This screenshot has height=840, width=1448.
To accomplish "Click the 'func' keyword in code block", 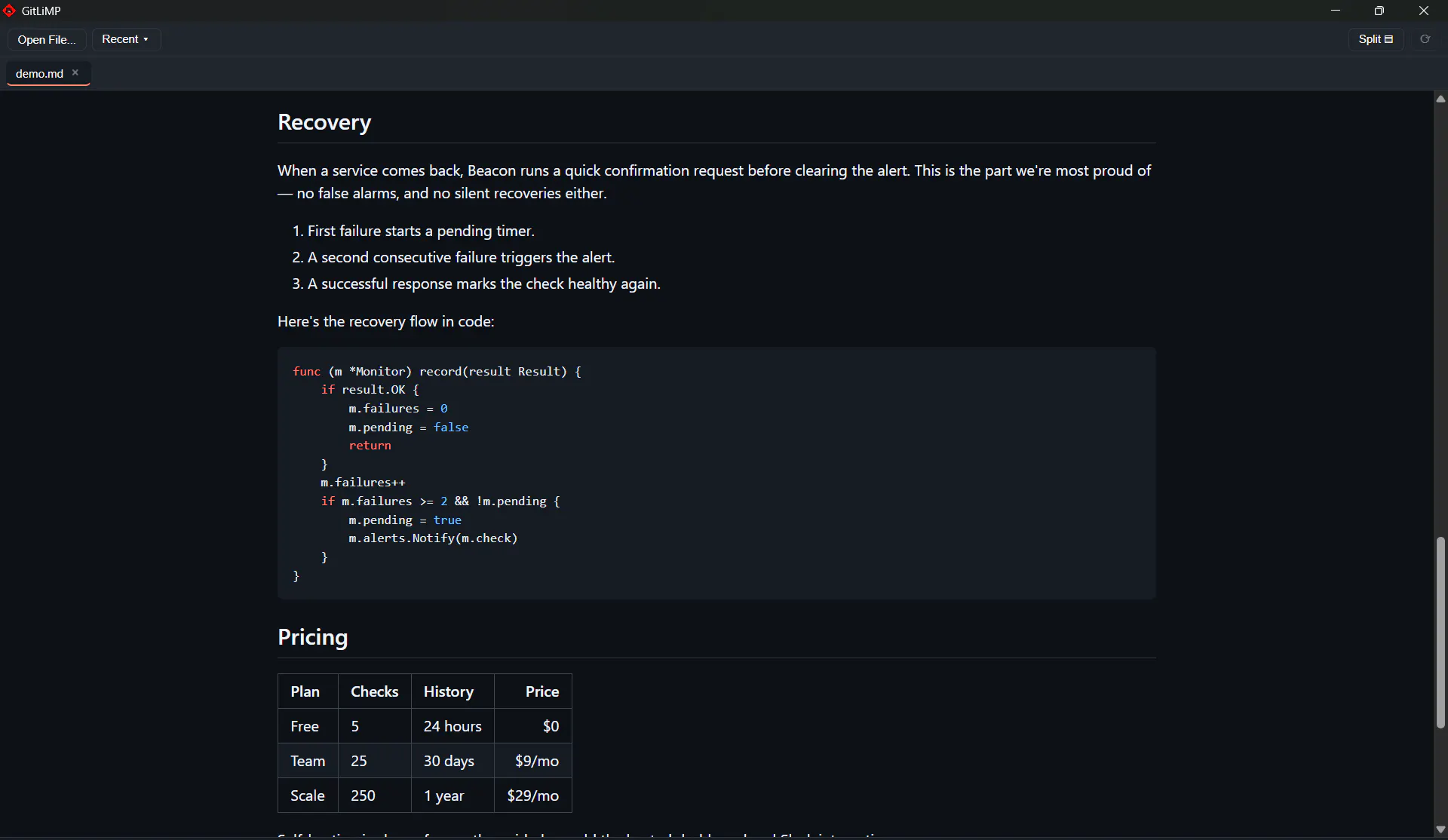I will [x=306, y=371].
